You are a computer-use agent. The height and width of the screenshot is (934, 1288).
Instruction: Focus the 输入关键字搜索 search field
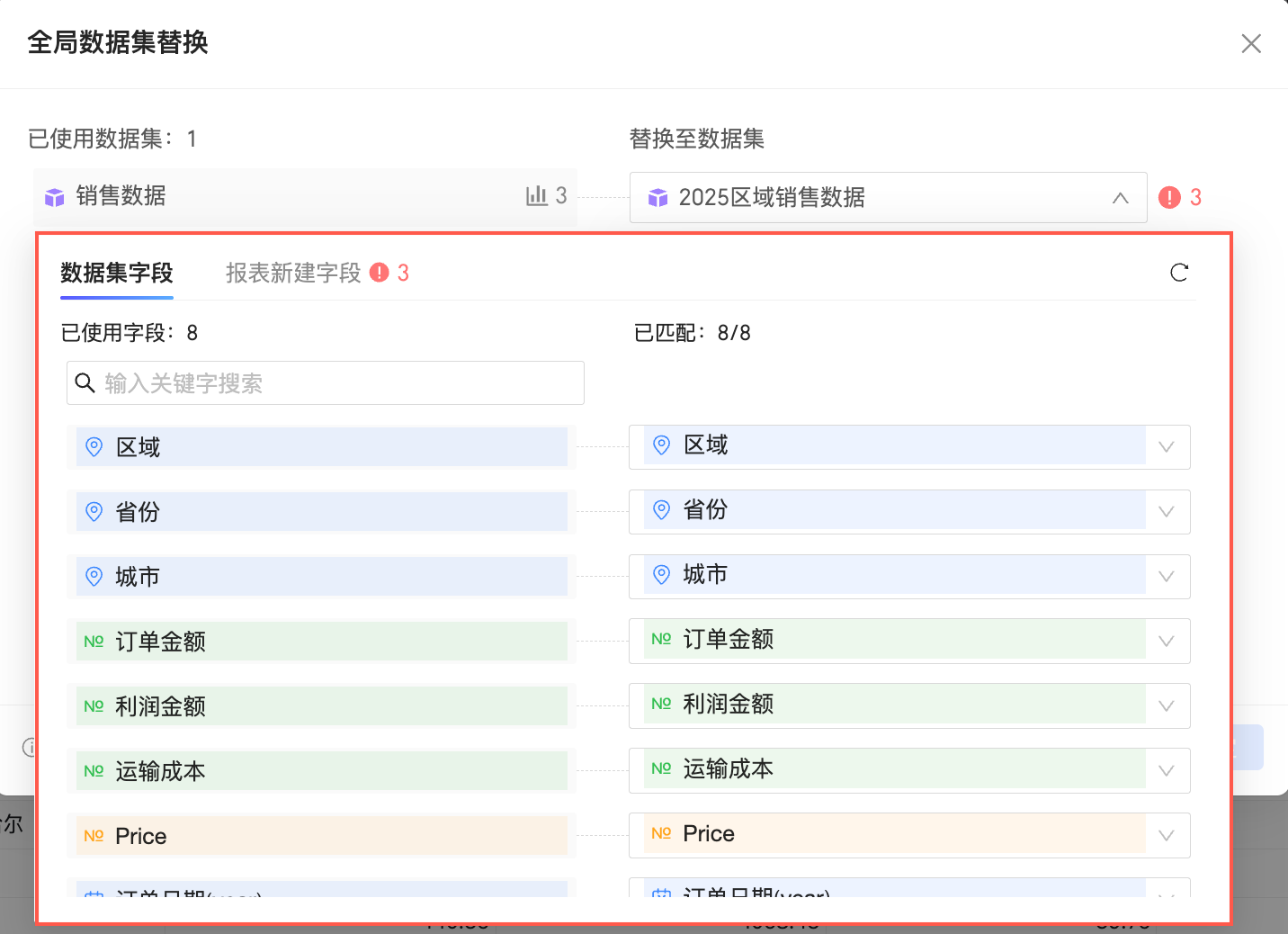click(326, 383)
